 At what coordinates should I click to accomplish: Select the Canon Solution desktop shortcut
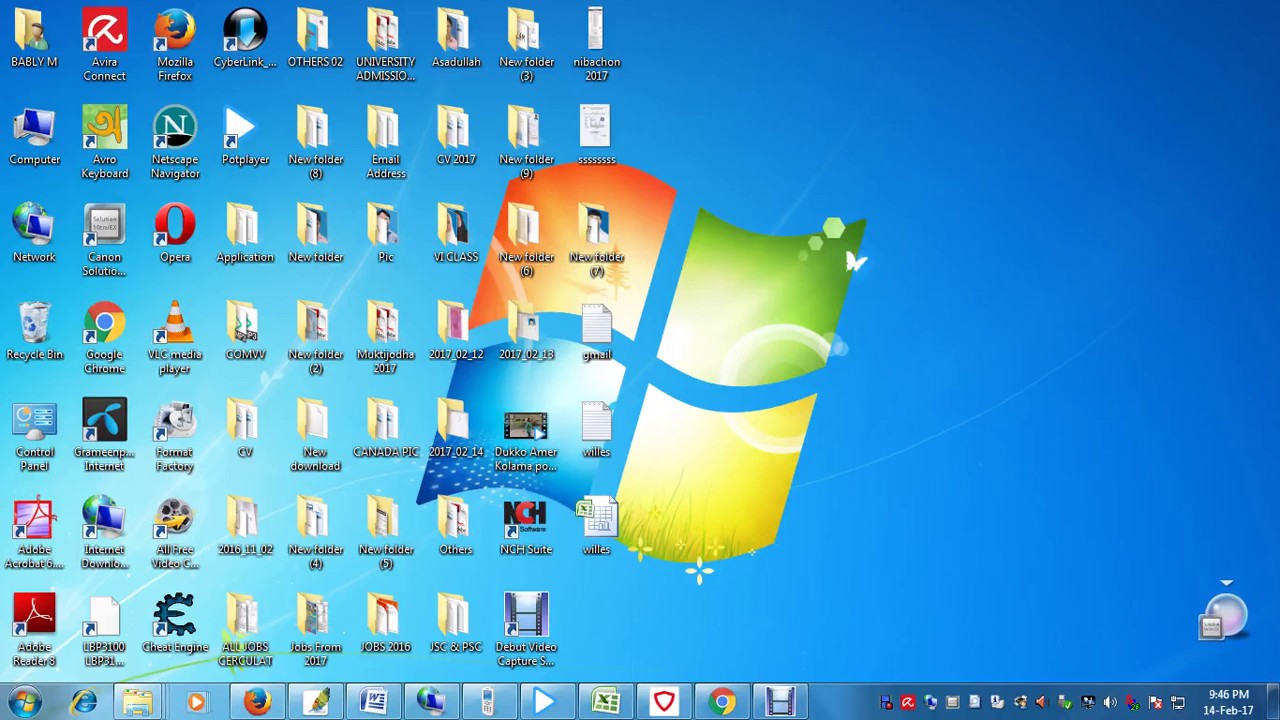[105, 241]
